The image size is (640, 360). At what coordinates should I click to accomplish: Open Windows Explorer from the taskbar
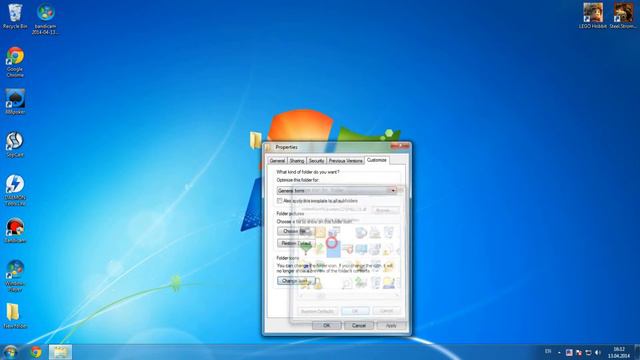pos(60,352)
